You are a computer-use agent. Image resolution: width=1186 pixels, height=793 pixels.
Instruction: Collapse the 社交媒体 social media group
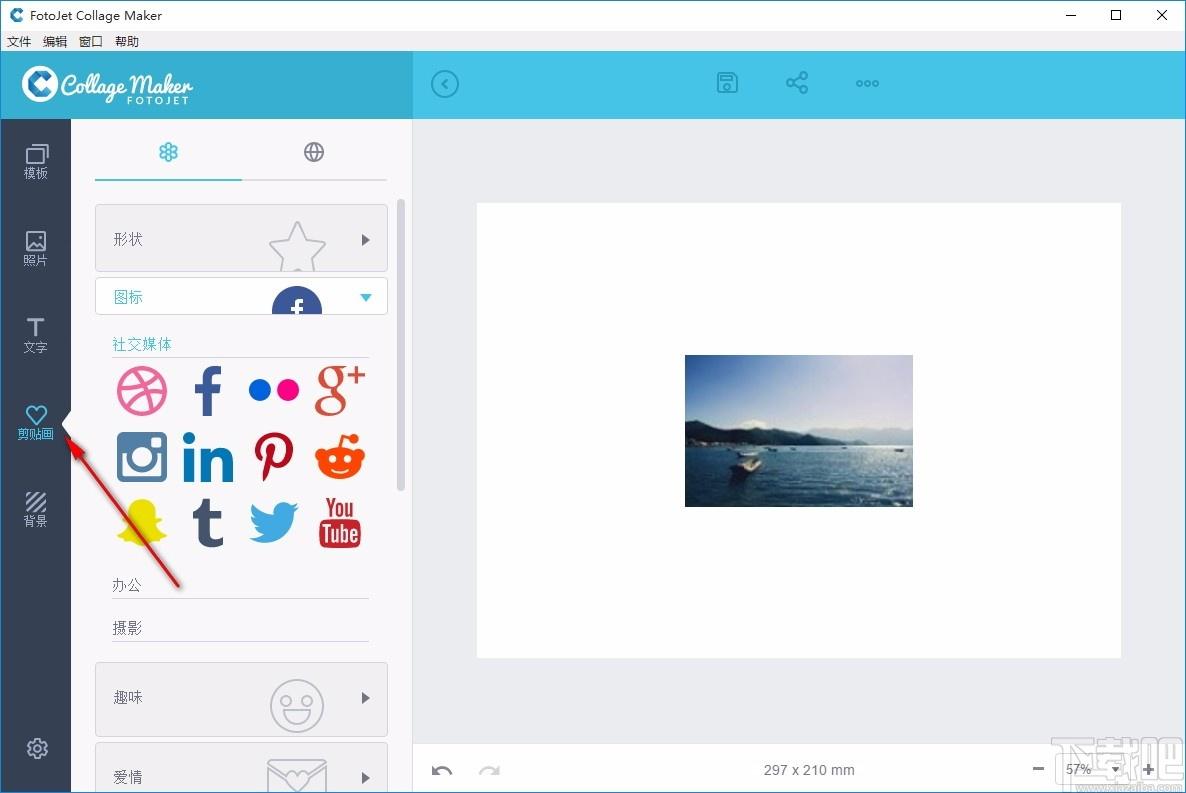241,345
